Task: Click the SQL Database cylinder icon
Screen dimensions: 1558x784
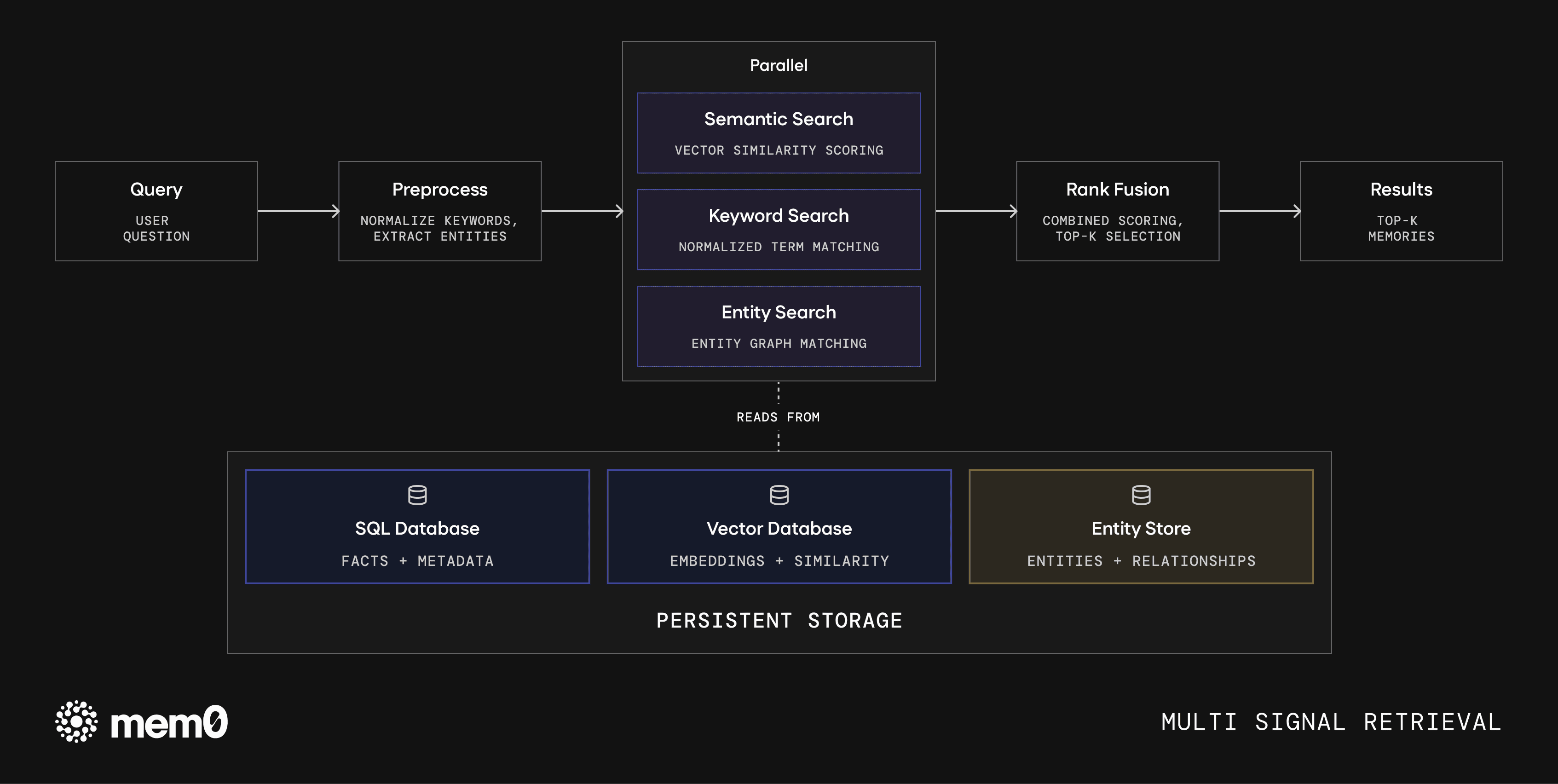Action: [x=417, y=495]
